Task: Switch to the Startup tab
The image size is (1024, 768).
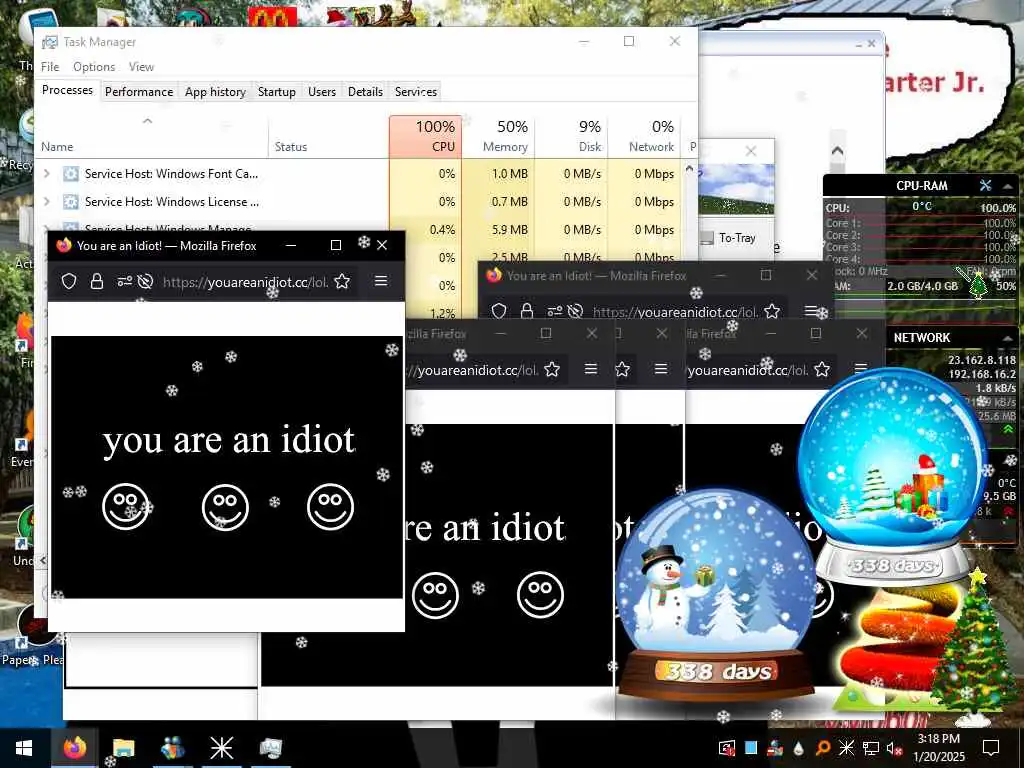Action: [277, 91]
